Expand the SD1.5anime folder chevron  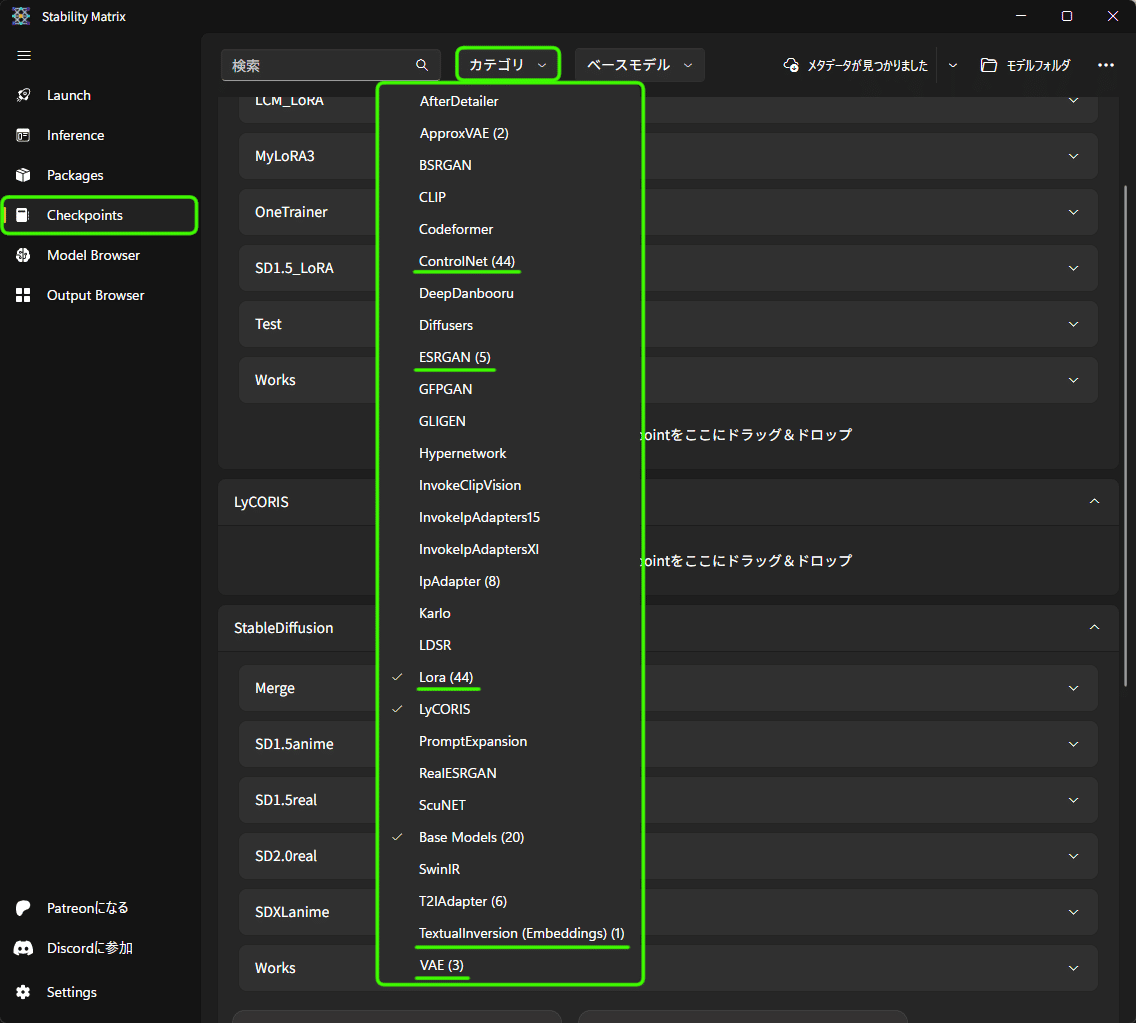click(1074, 744)
